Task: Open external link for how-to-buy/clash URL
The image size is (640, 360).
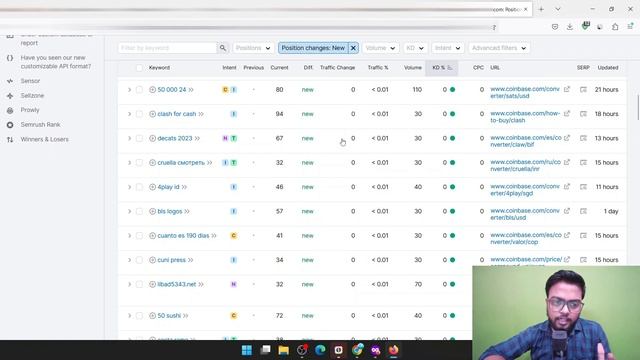Action: tap(567, 113)
